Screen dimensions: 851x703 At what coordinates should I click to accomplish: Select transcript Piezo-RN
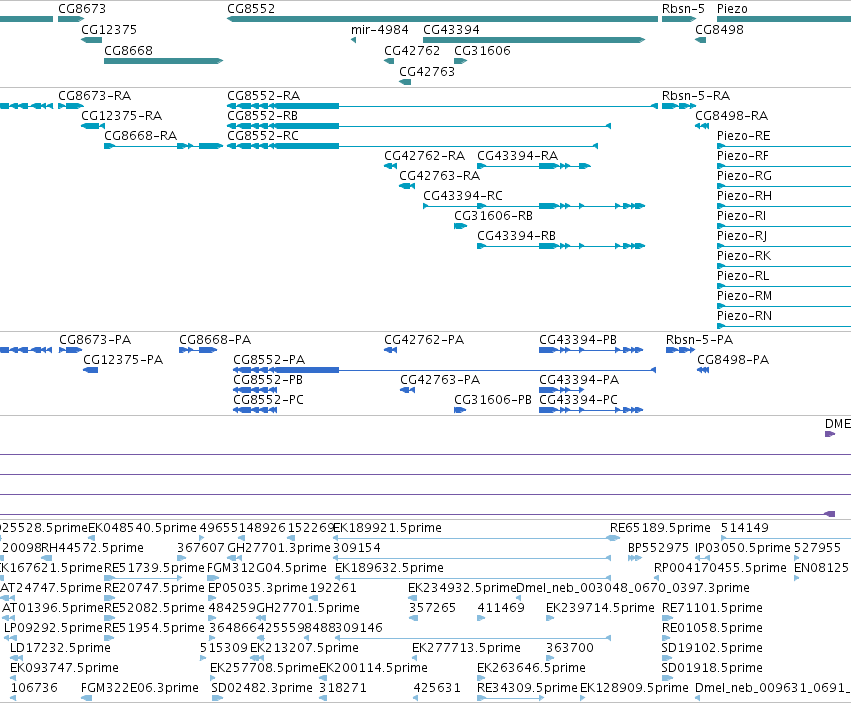point(744,316)
